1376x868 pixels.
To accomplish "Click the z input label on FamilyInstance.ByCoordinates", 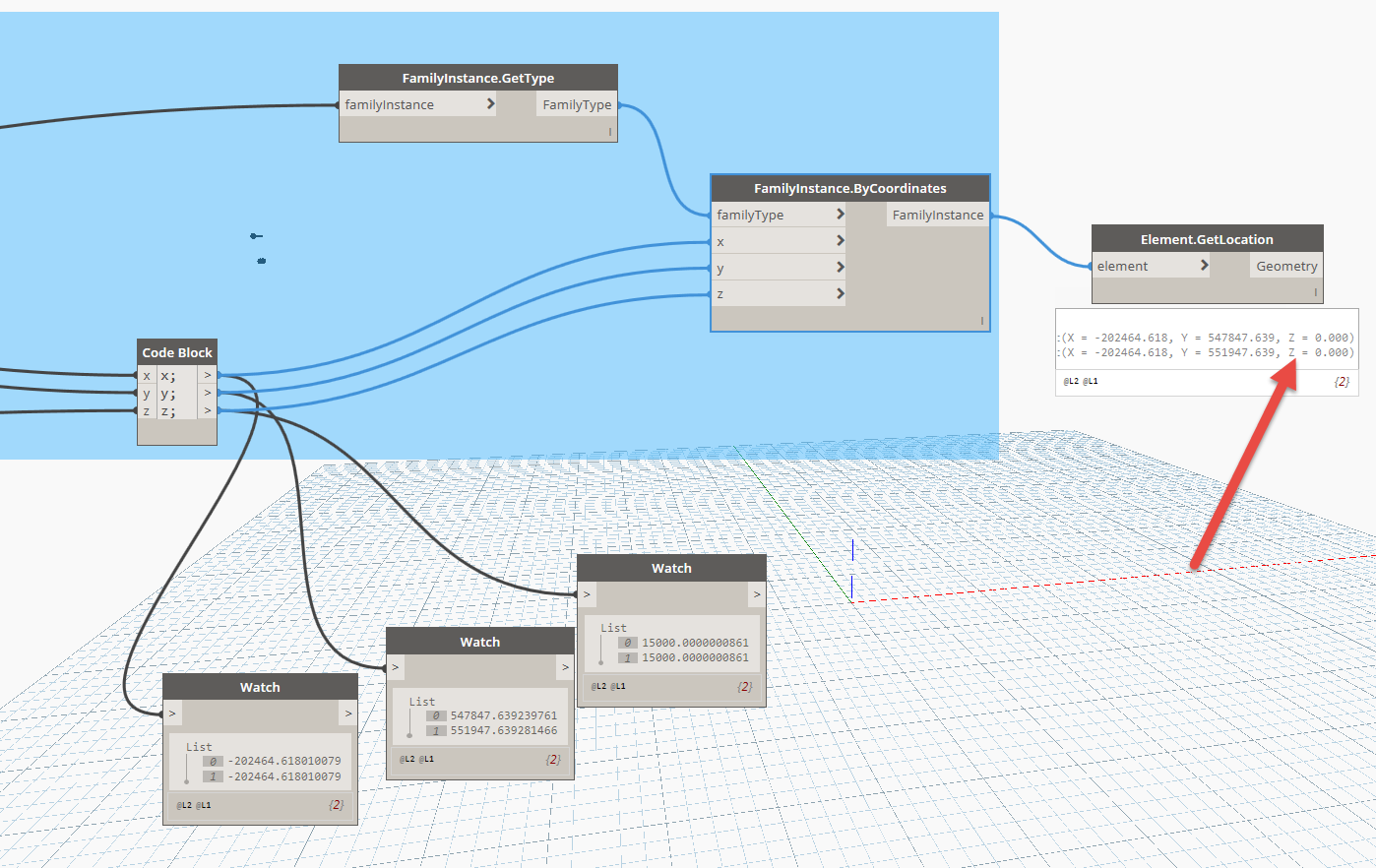I will click(x=720, y=294).
